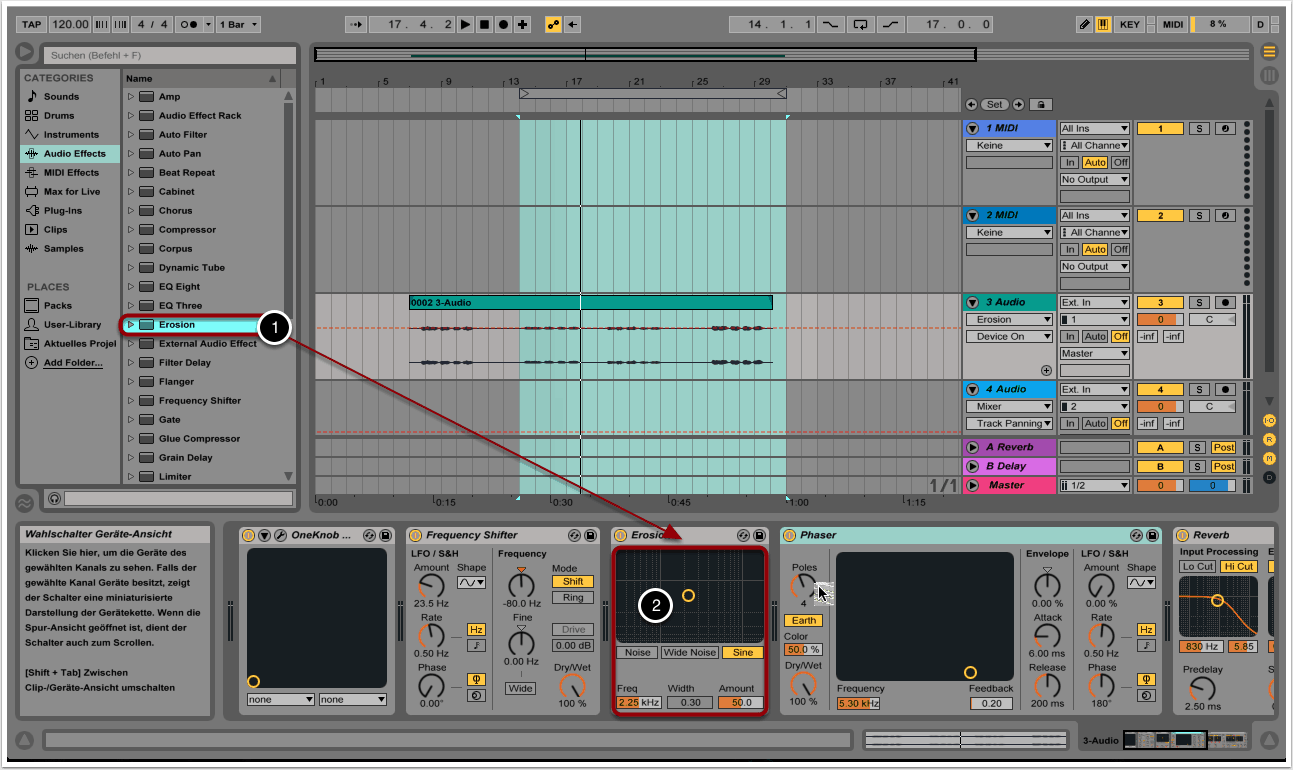
Task: Open the Master output 1/2 dropdown
Action: (x=1094, y=486)
